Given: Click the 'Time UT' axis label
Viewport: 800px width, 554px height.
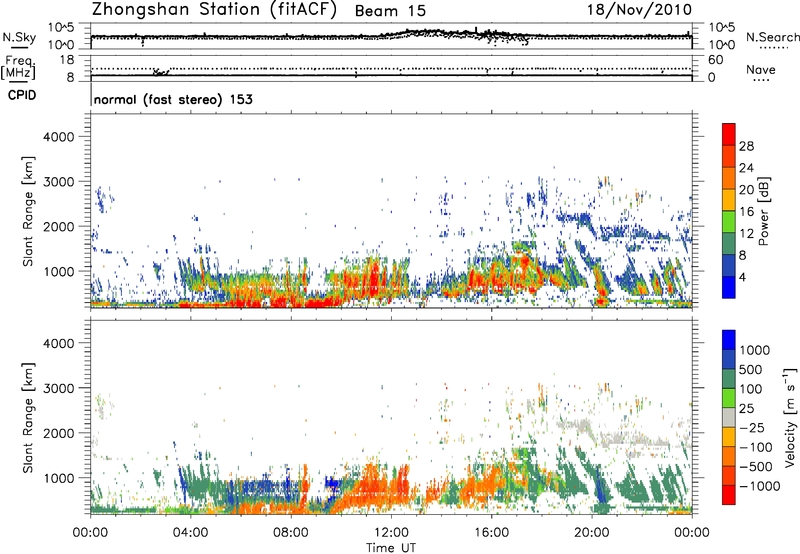Looking at the screenshot, I should pos(391,547).
